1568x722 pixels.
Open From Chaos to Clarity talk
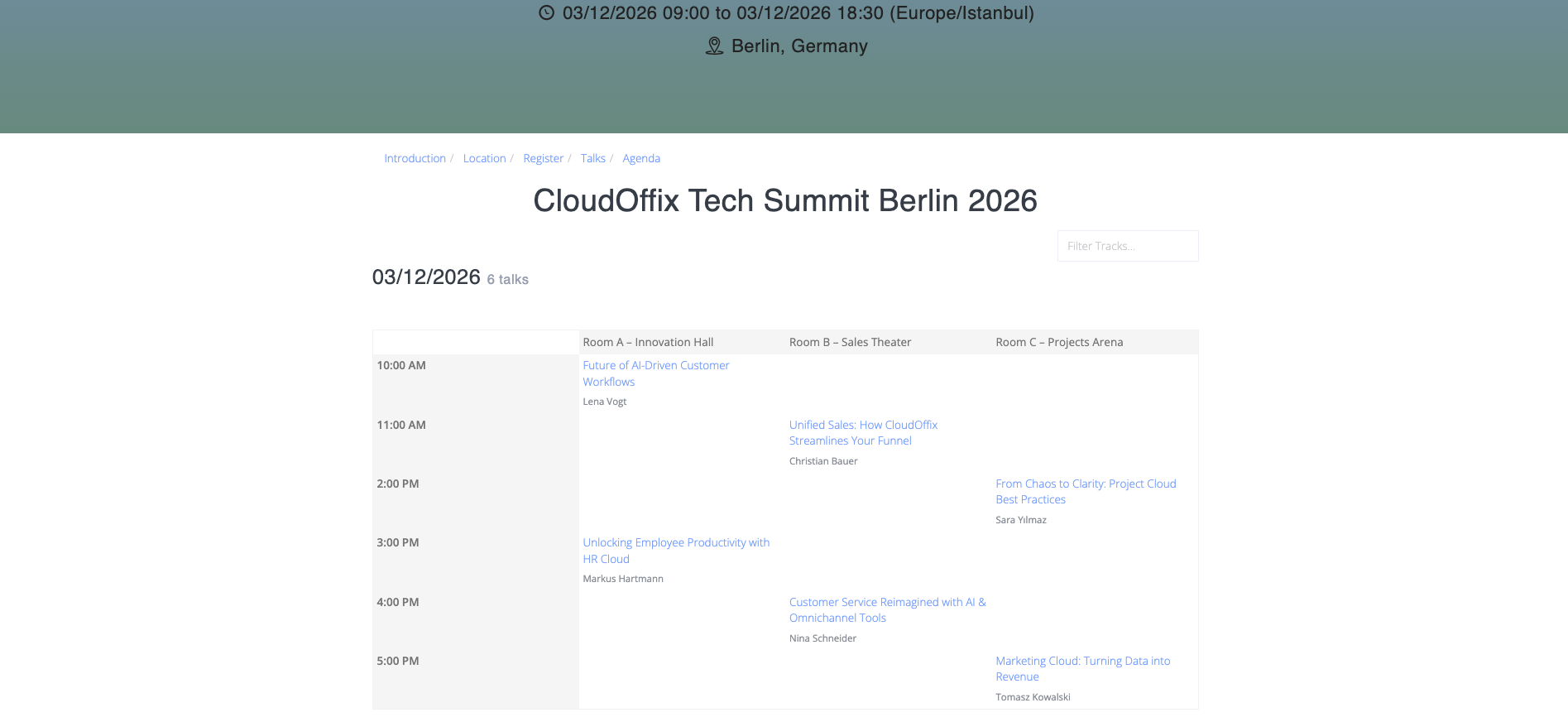coord(1086,492)
